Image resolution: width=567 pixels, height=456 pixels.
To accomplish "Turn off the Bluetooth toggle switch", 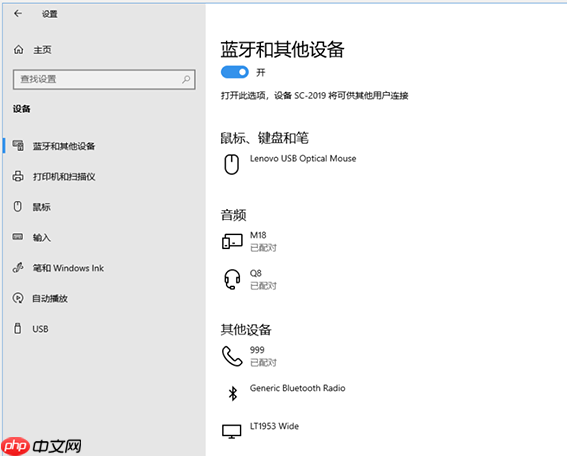I will pyautogui.click(x=235, y=72).
